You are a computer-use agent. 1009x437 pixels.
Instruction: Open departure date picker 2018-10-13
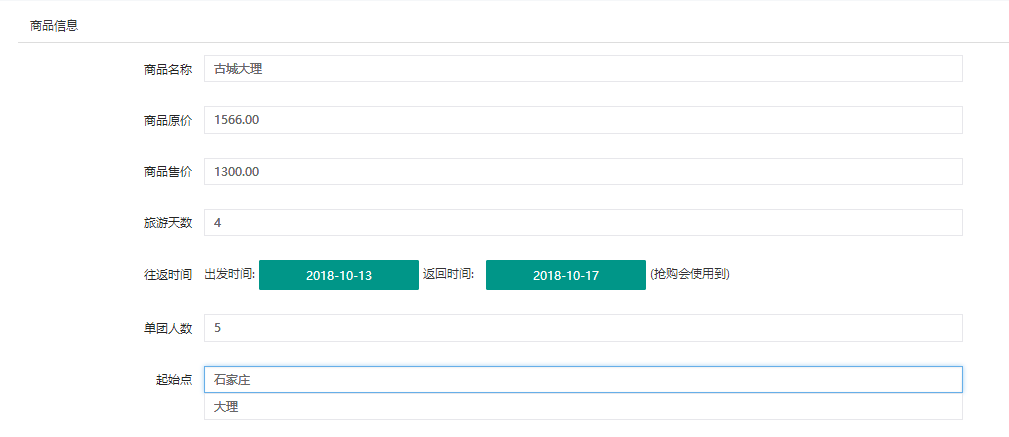[338, 275]
